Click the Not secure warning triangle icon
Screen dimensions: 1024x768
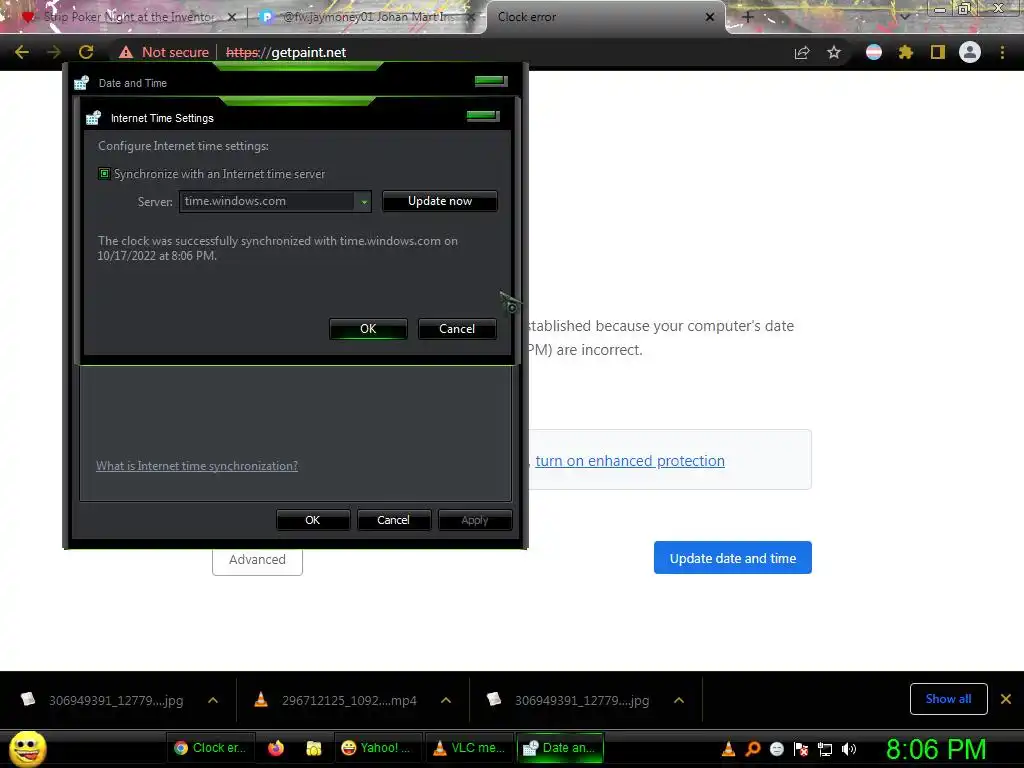[126, 52]
